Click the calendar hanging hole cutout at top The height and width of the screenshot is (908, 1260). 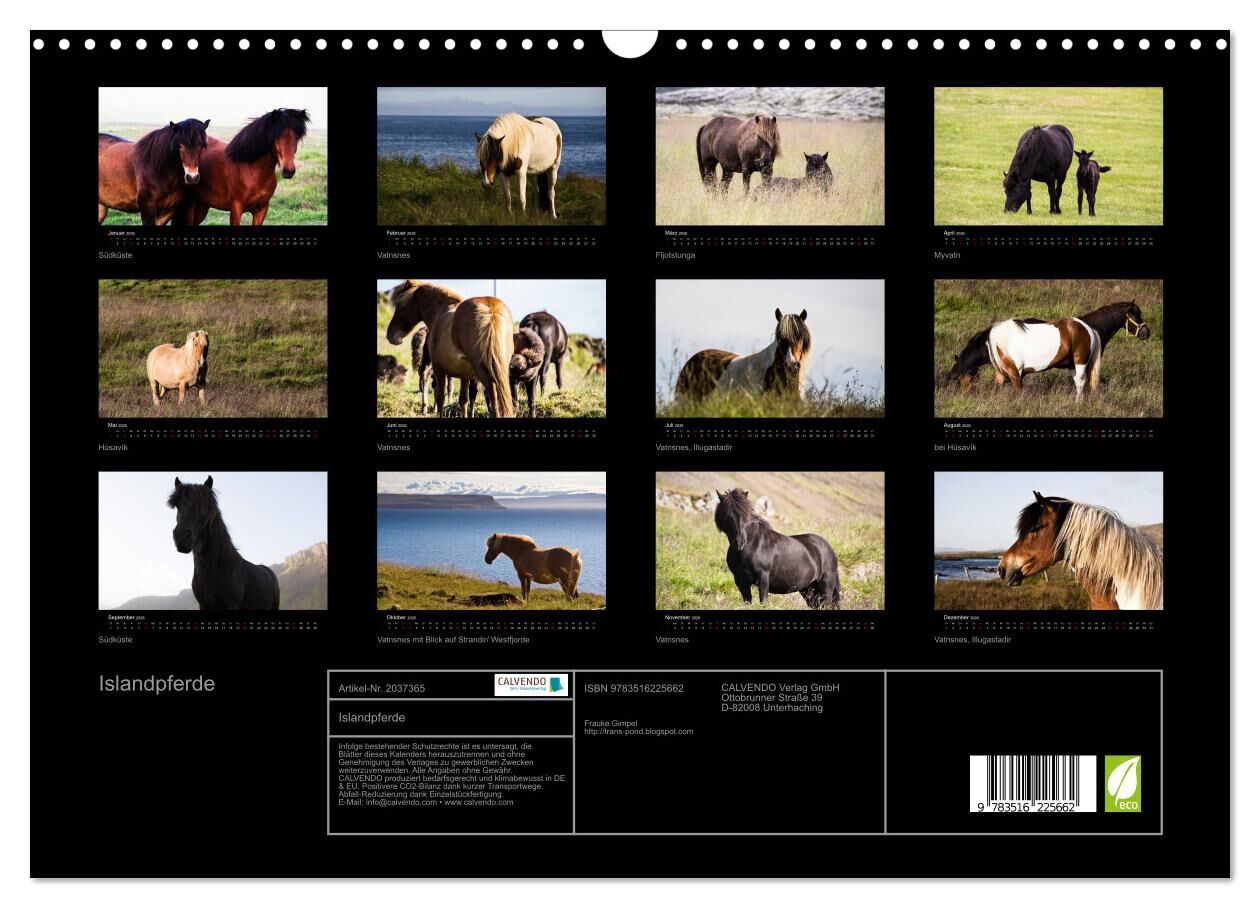(x=630, y=42)
